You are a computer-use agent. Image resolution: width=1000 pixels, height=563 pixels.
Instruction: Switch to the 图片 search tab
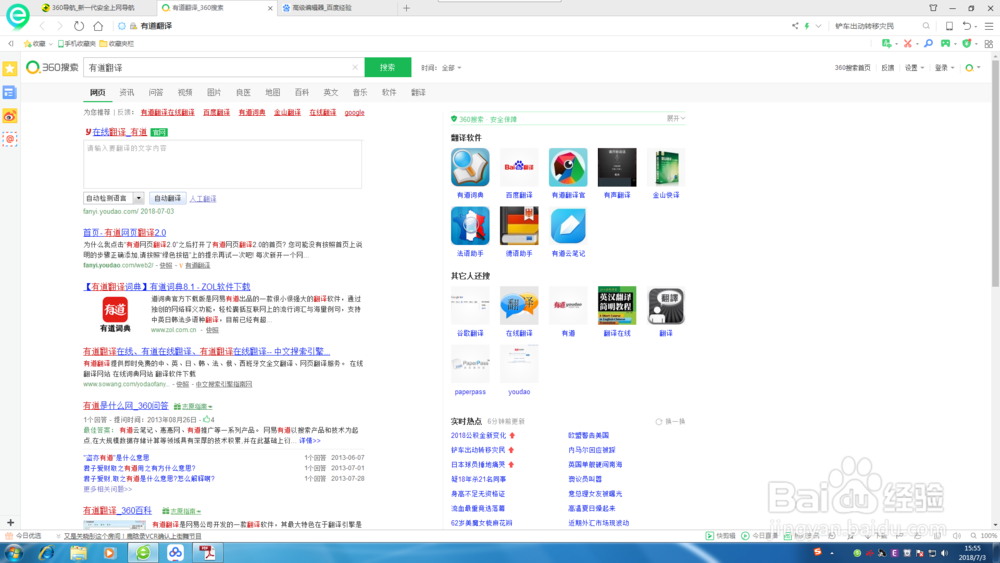[x=214, y=92]
